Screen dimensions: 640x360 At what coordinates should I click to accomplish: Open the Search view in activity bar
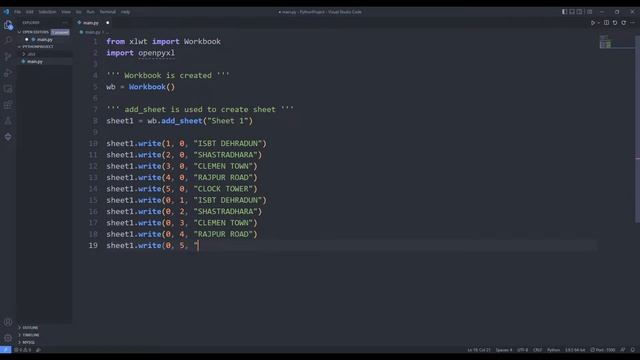click(8, 41)
